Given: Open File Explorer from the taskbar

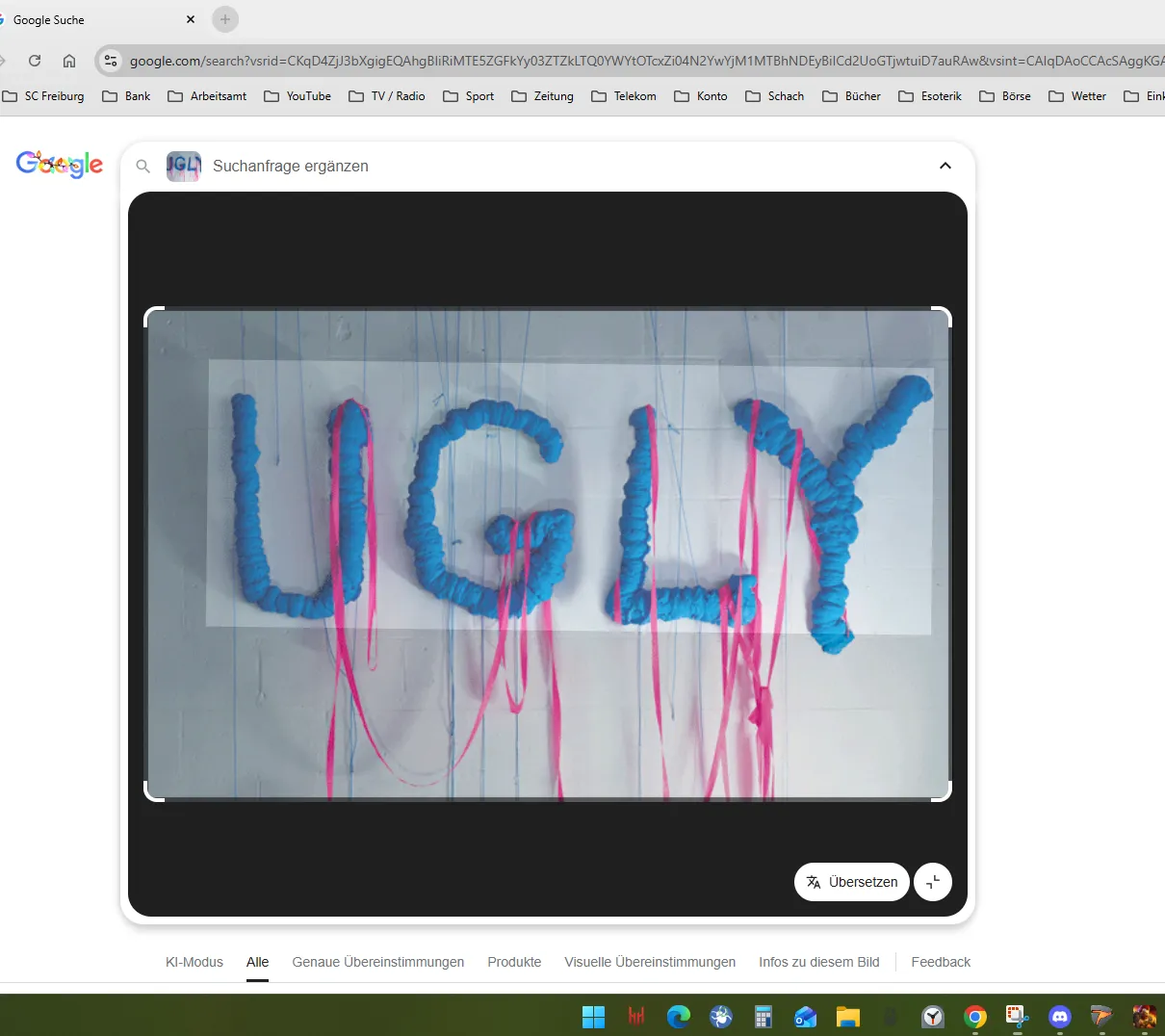Looking at the screenshot, I should click(847, 1017).
